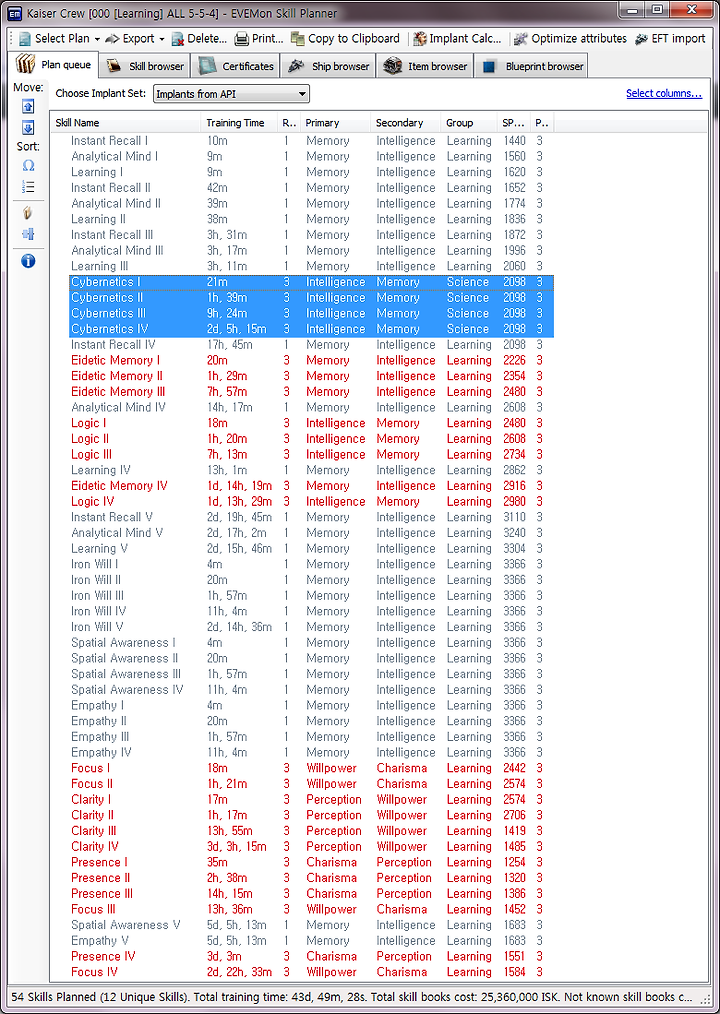Click the Plan queue books icon

click(26, 65)
